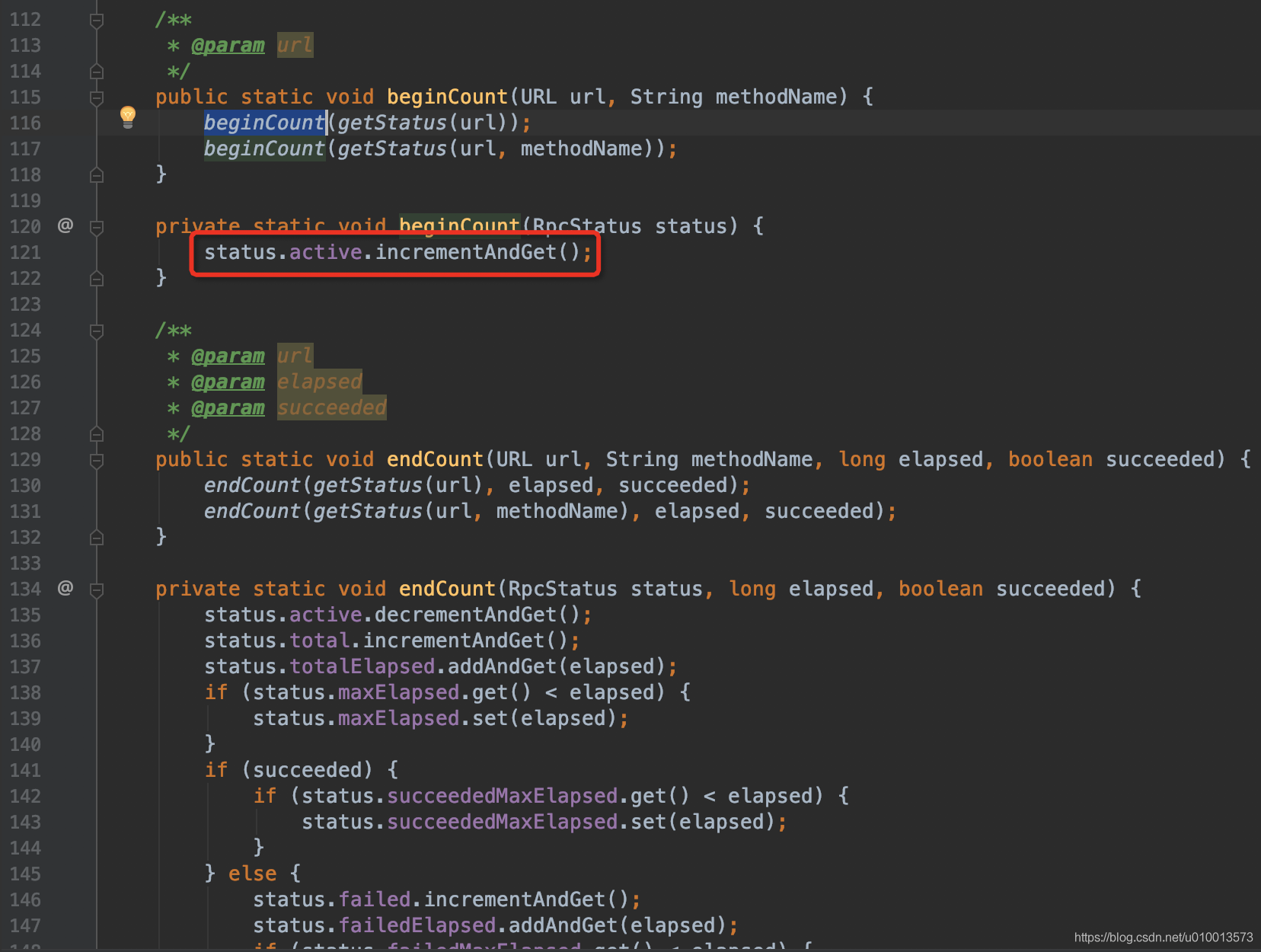Click line number 135 in the gutter

click(25, 615)
